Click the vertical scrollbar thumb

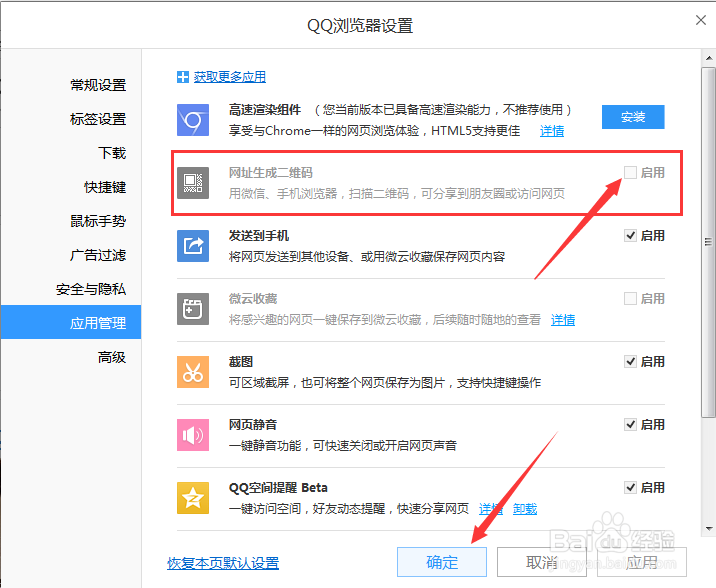(709, 242)
